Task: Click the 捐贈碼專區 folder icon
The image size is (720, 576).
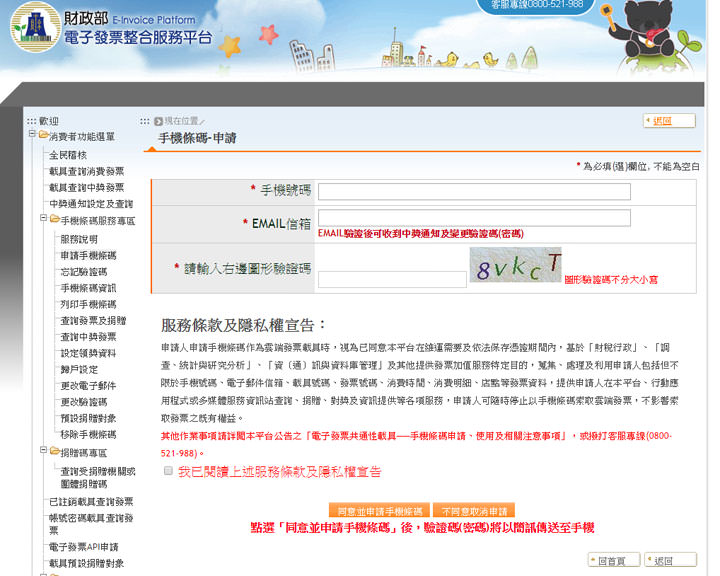Action: tap(54, 451)
